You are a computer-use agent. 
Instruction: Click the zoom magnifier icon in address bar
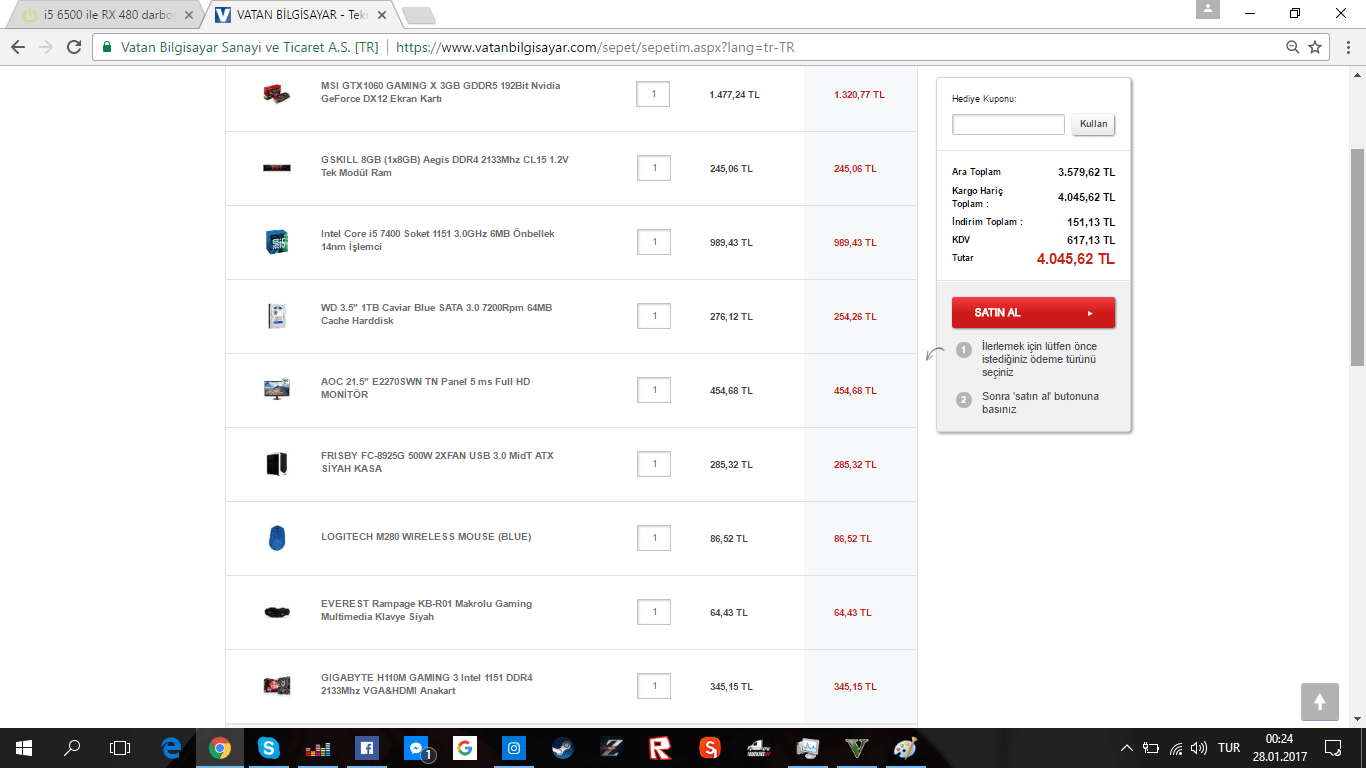[1293, 47]
